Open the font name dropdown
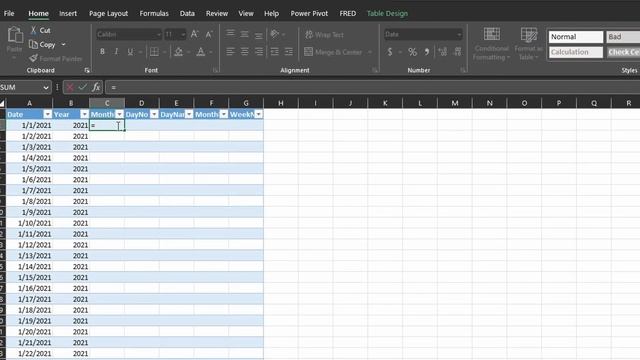The width and height of the screenshot is (640, 360). click(159, 35)
